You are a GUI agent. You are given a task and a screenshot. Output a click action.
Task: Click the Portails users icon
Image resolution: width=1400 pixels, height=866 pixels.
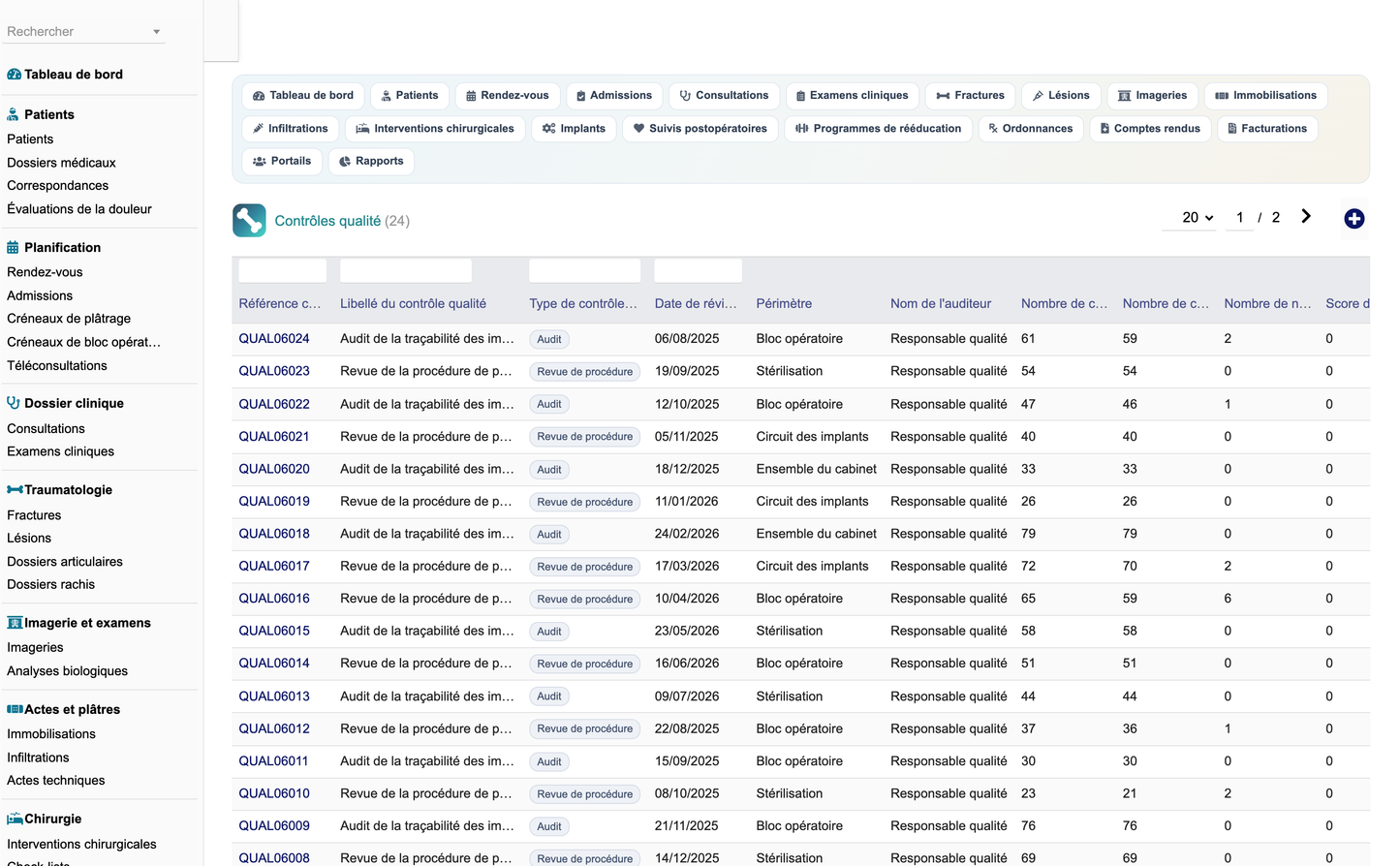[259, 162]
